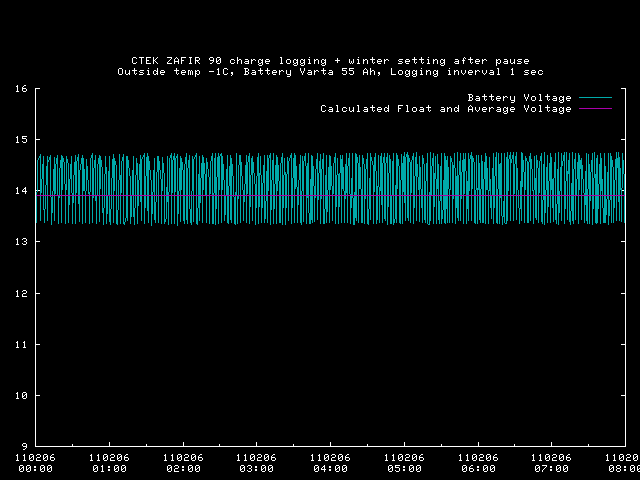This screenshot has width=640, height=480.
Task: Select the "Calculated Float and Average Voltage" legend label
Action: 445,109
